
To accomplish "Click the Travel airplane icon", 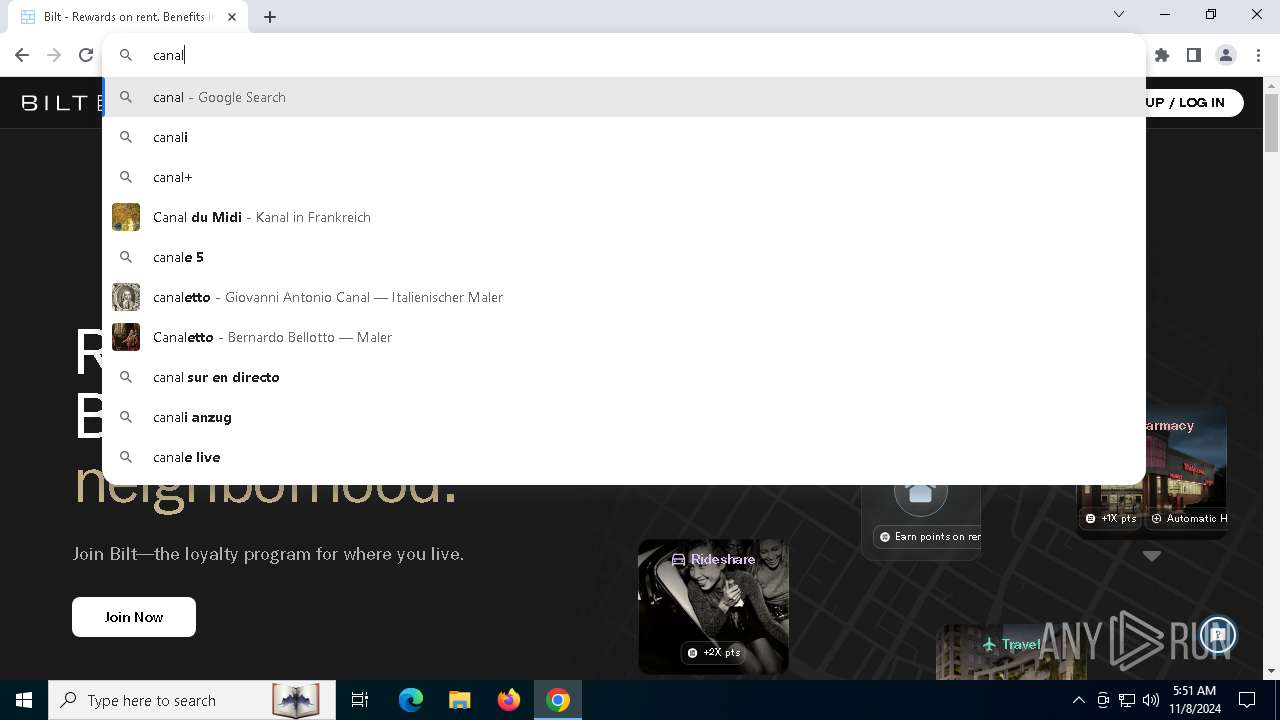I will tap(989, 644).
